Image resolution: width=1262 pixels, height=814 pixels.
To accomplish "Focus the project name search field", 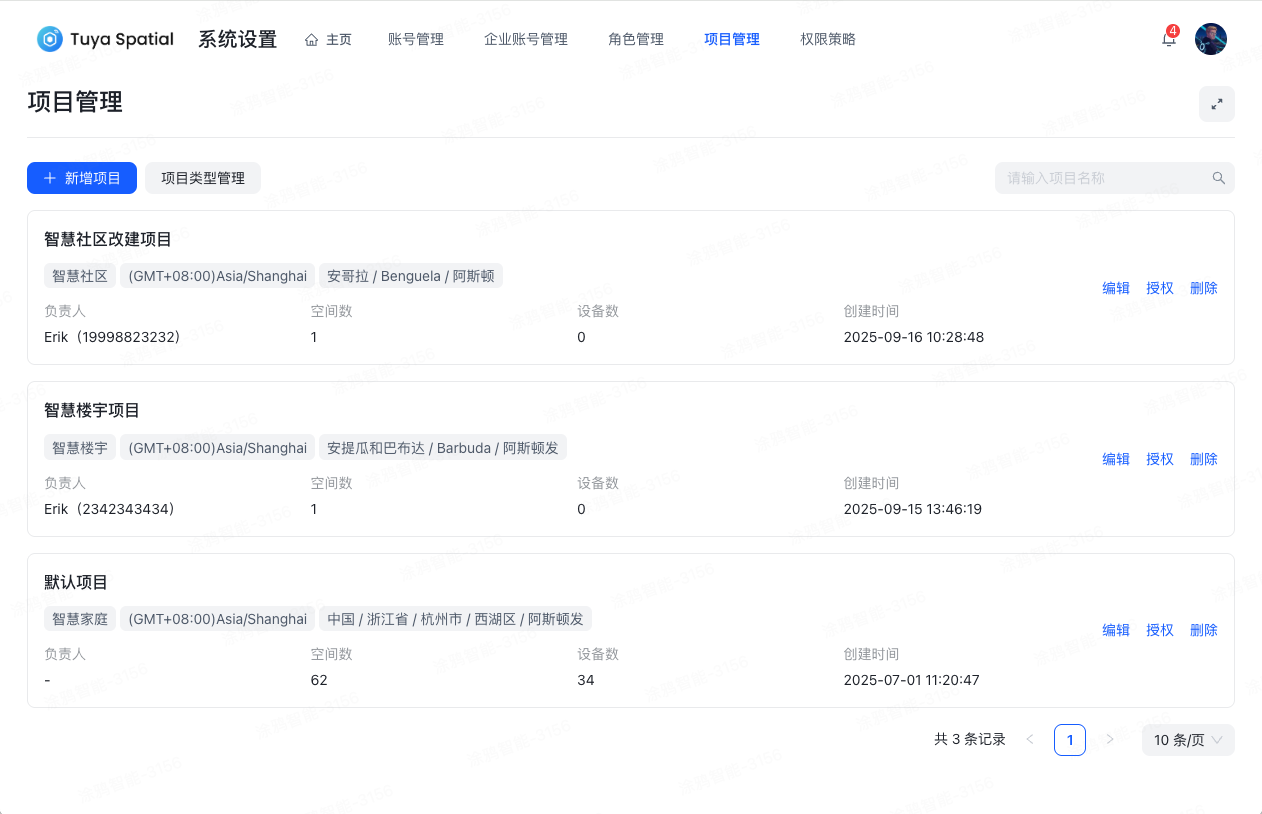I will pyautogui.click(x=1115, y=178).
